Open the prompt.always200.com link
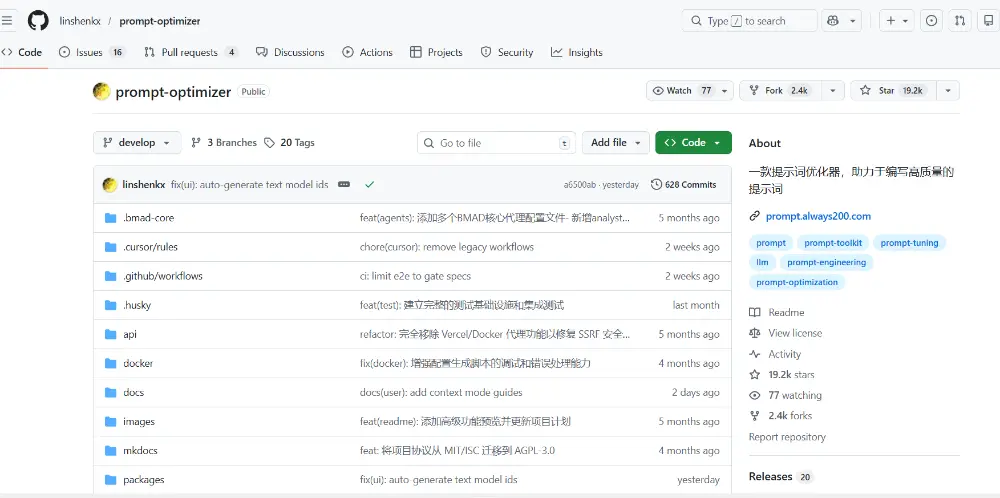Viewport: 1000px width, 498px height. pyautogui.click(x=817, y=216)
